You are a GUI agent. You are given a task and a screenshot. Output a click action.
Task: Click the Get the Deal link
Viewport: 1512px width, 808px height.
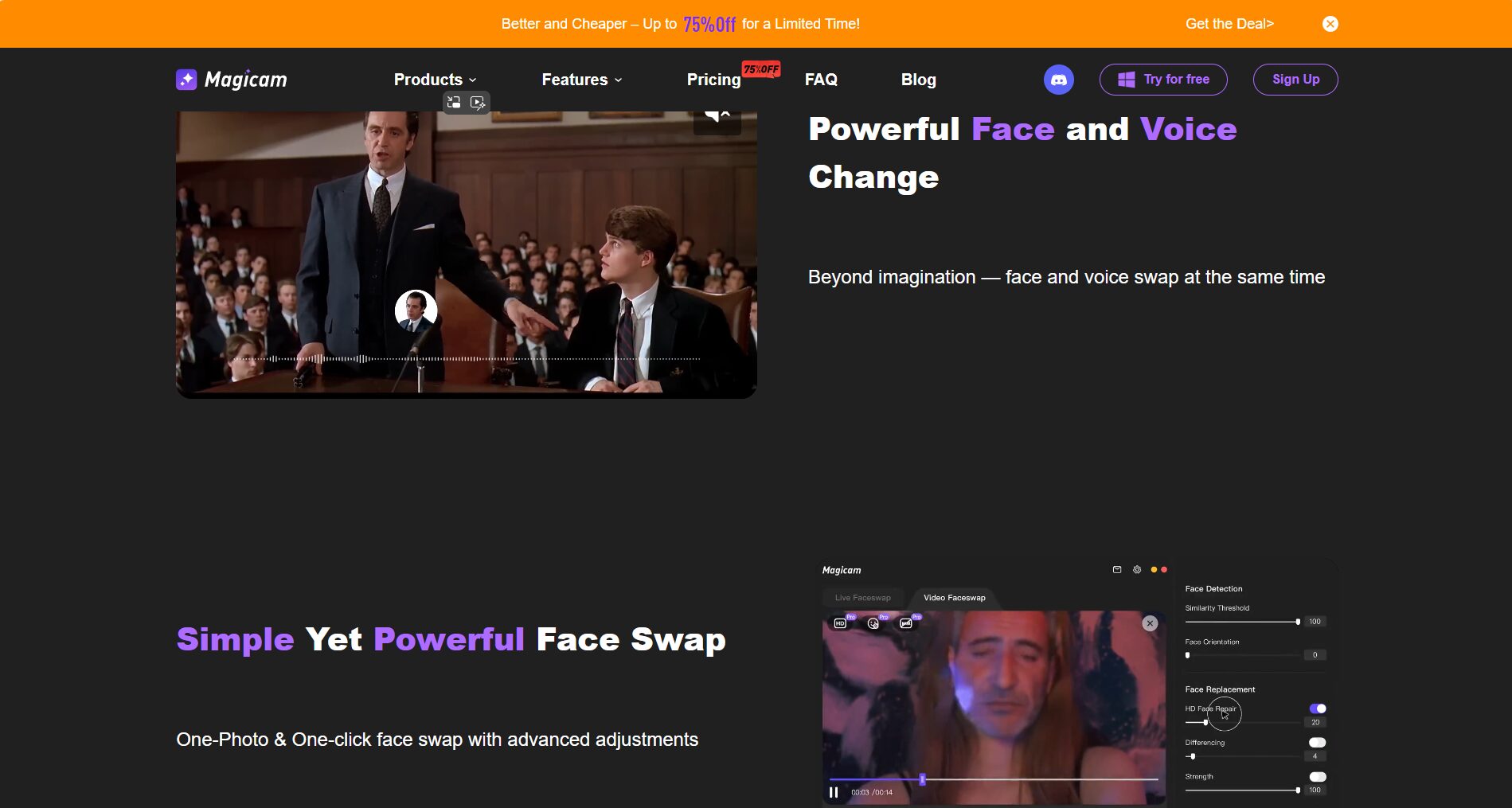coord(1229,24)
